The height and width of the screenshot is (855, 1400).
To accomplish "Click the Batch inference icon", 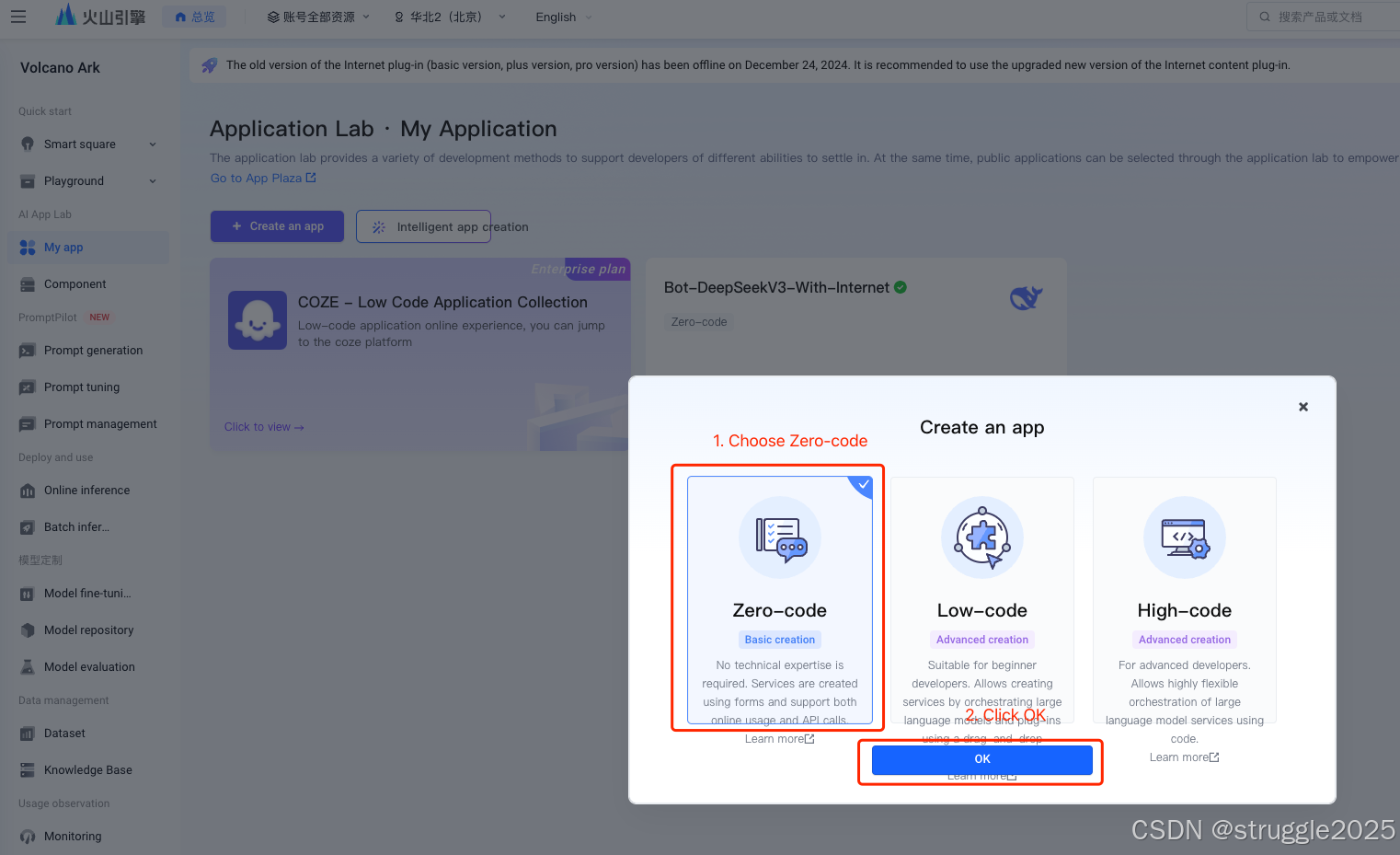I will point(28,527).
